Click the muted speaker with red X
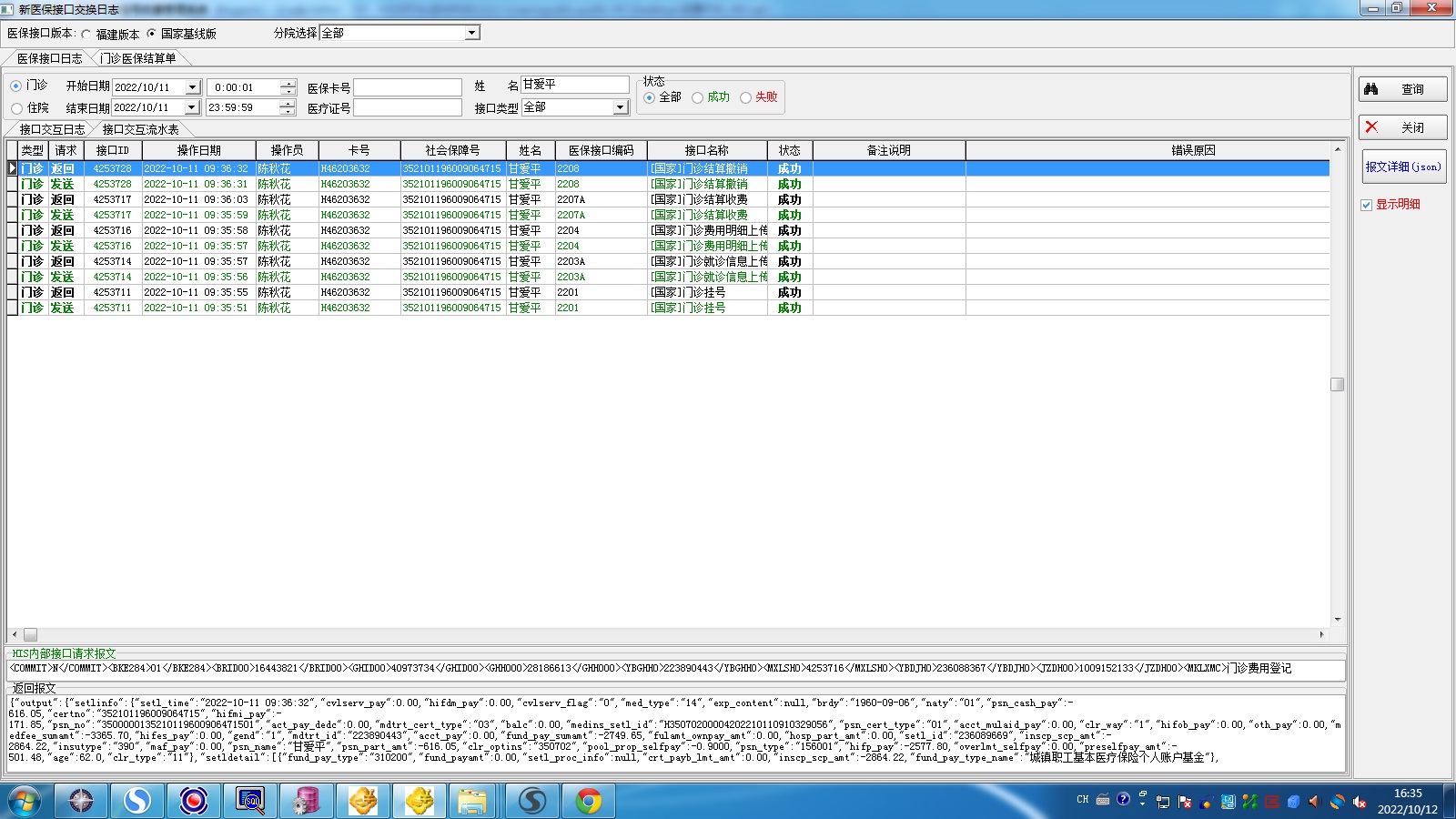 1360,802
